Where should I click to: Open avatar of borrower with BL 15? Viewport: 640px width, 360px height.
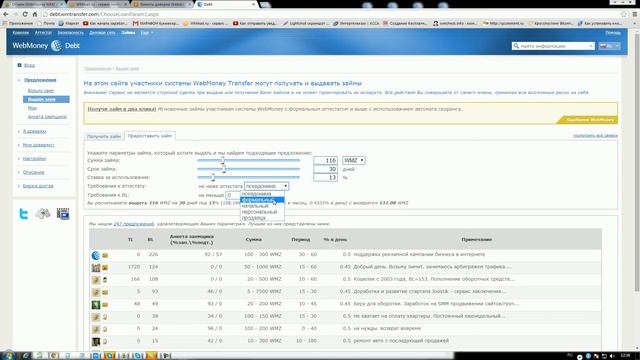[96, 341]
